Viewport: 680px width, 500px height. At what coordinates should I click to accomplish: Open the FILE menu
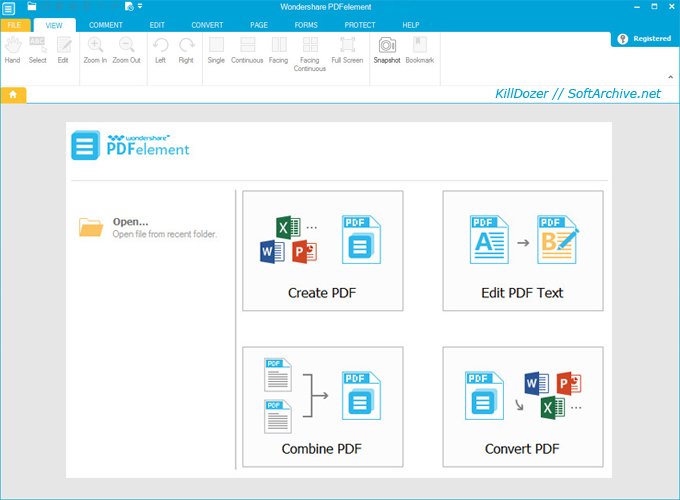[15, 25]
